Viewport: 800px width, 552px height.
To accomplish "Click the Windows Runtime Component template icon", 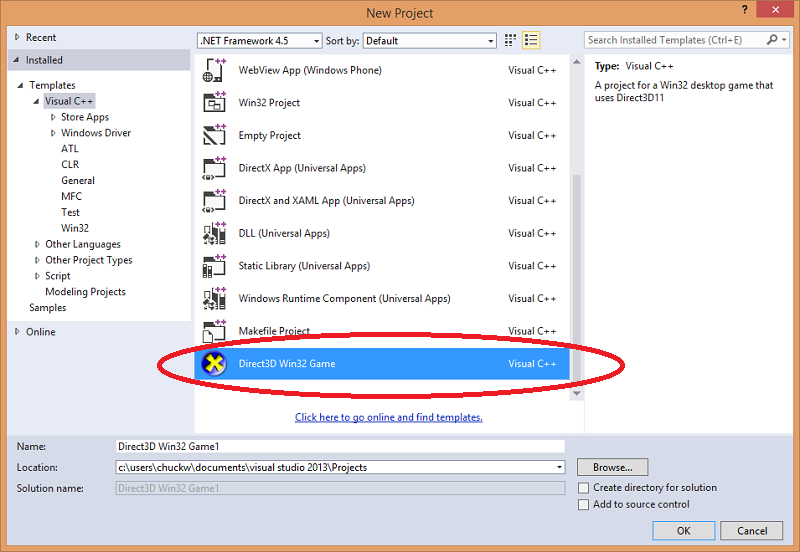I will point(214,298).
